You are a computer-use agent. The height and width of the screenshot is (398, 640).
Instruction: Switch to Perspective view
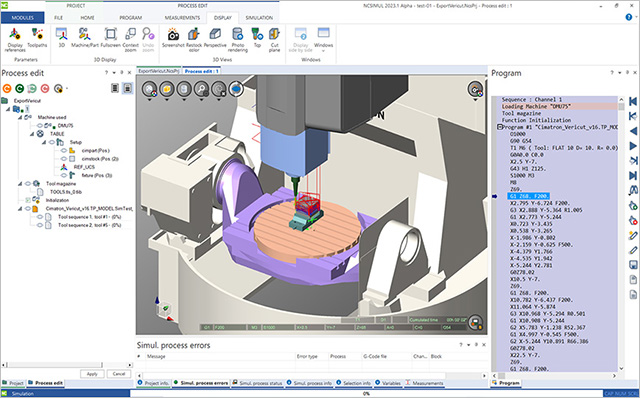[215, 35]
